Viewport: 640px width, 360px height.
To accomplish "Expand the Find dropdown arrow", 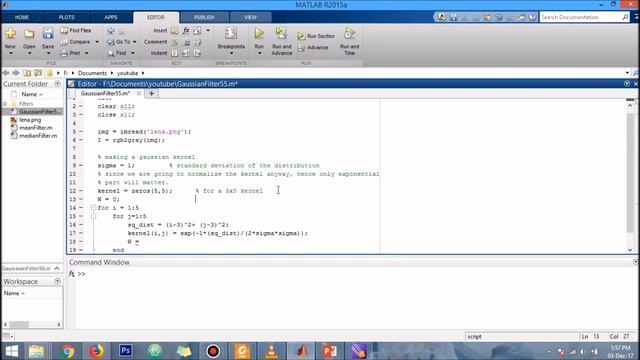I will pos(132,53).
